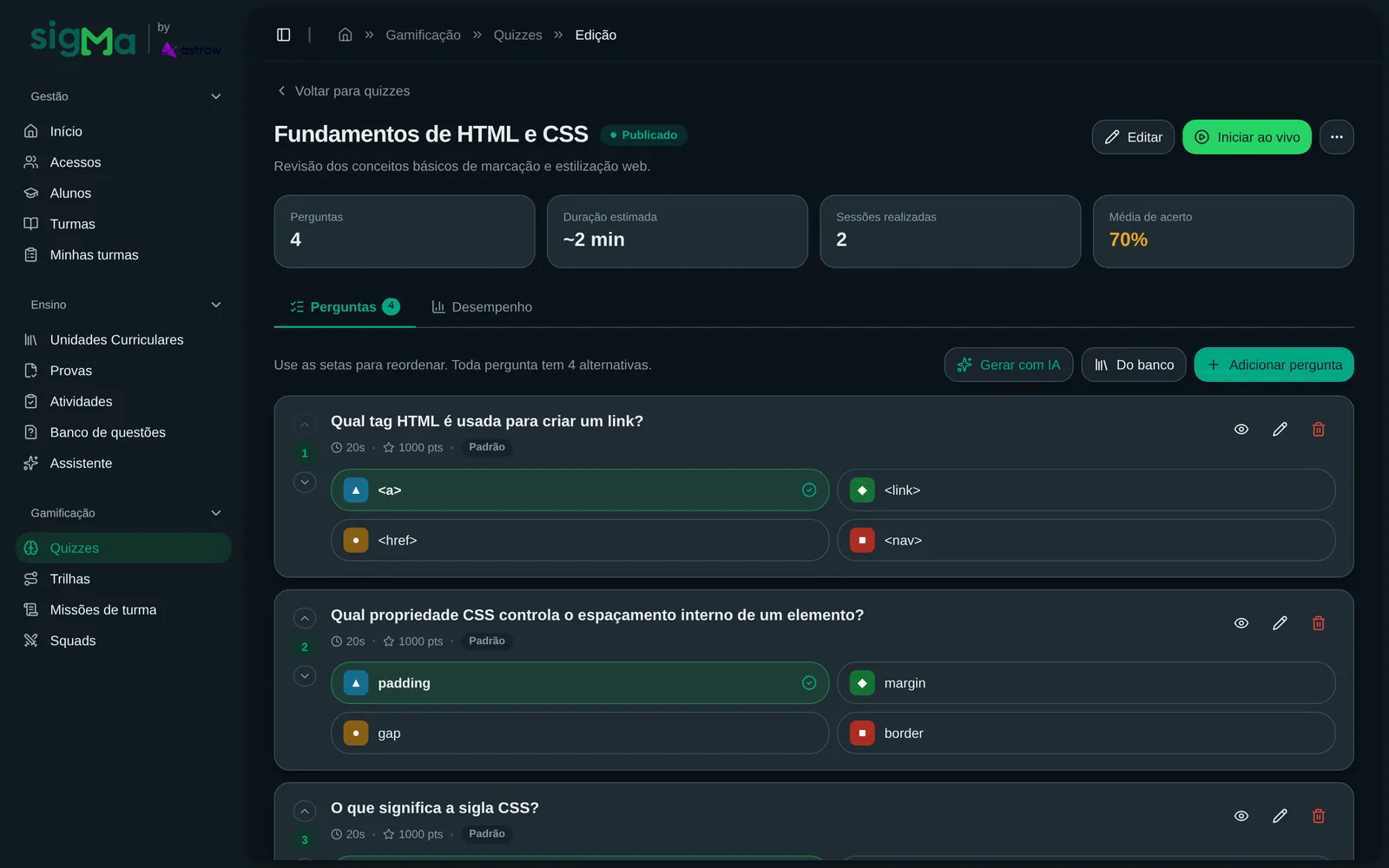Delete the CSS sigla question
This screenshot has width=1389, height=868.
tap(1318, 815)
